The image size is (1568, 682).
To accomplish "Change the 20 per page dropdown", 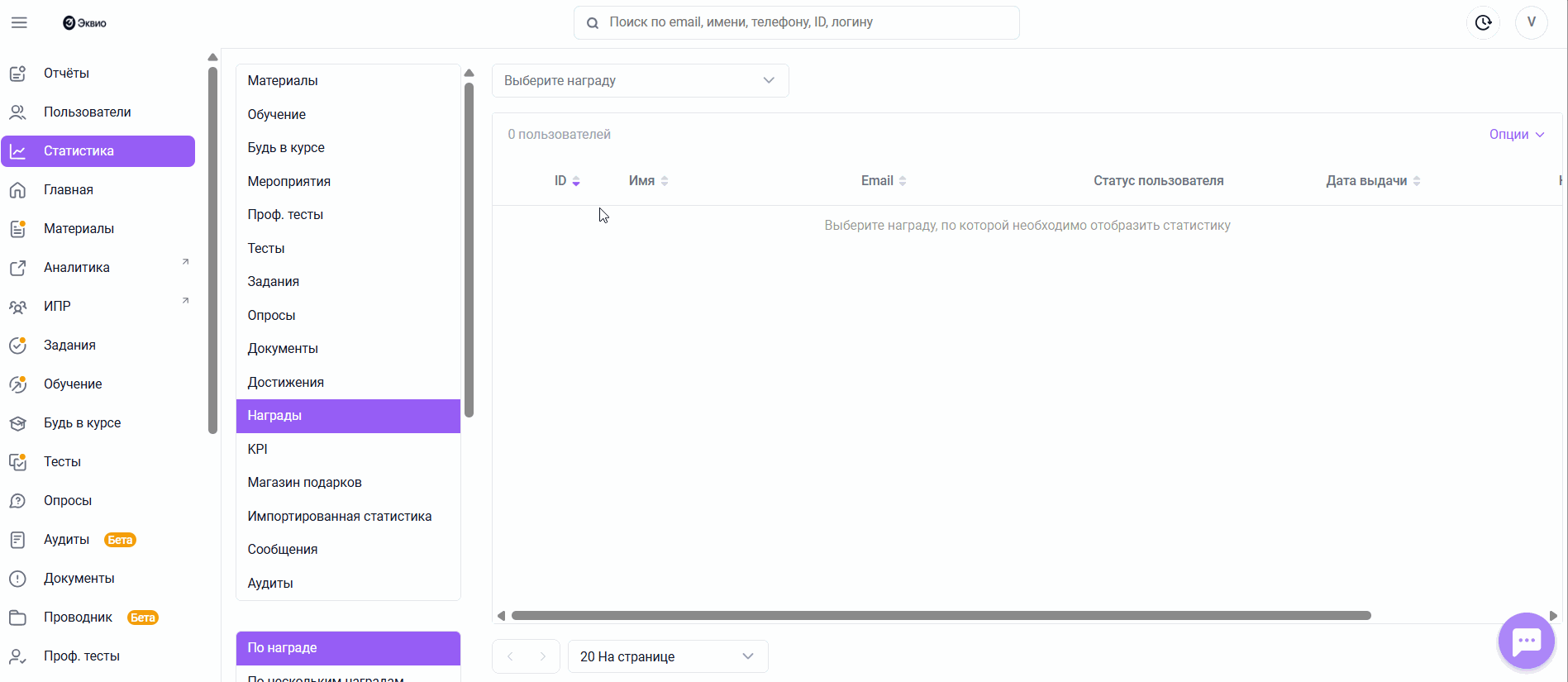I will (667, 656).
